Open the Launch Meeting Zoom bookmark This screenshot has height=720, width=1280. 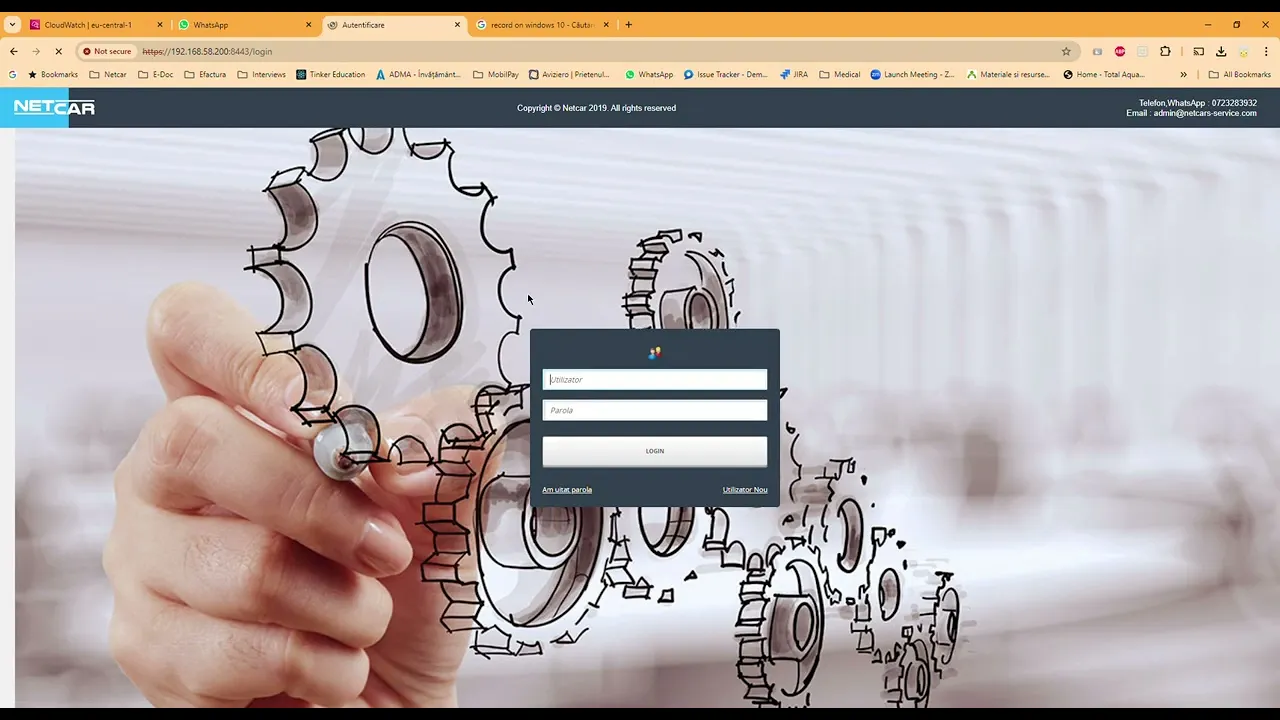click(x=912, y=74)
